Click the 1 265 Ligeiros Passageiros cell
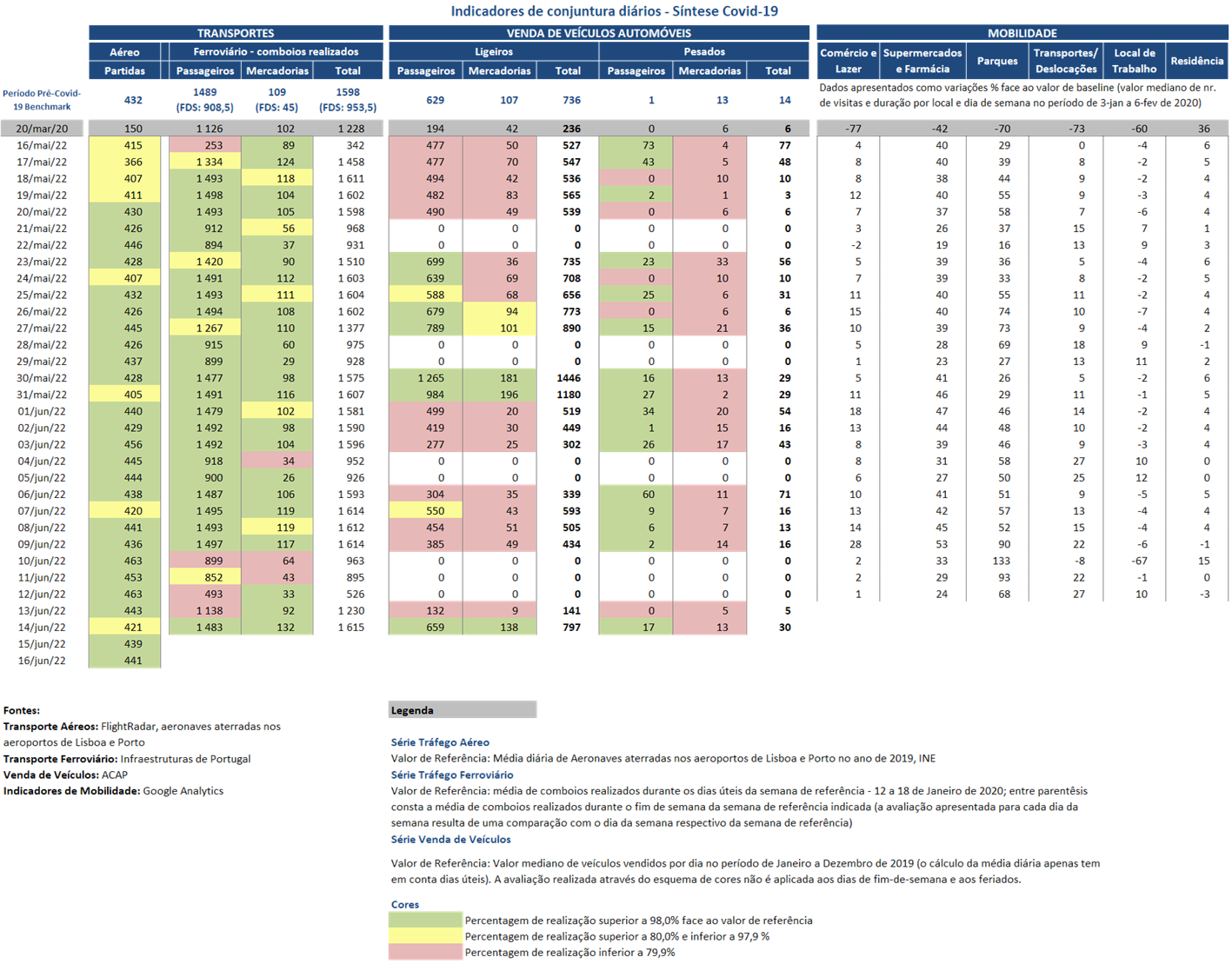The image size is (1232, 964). [x=426, y=378]
